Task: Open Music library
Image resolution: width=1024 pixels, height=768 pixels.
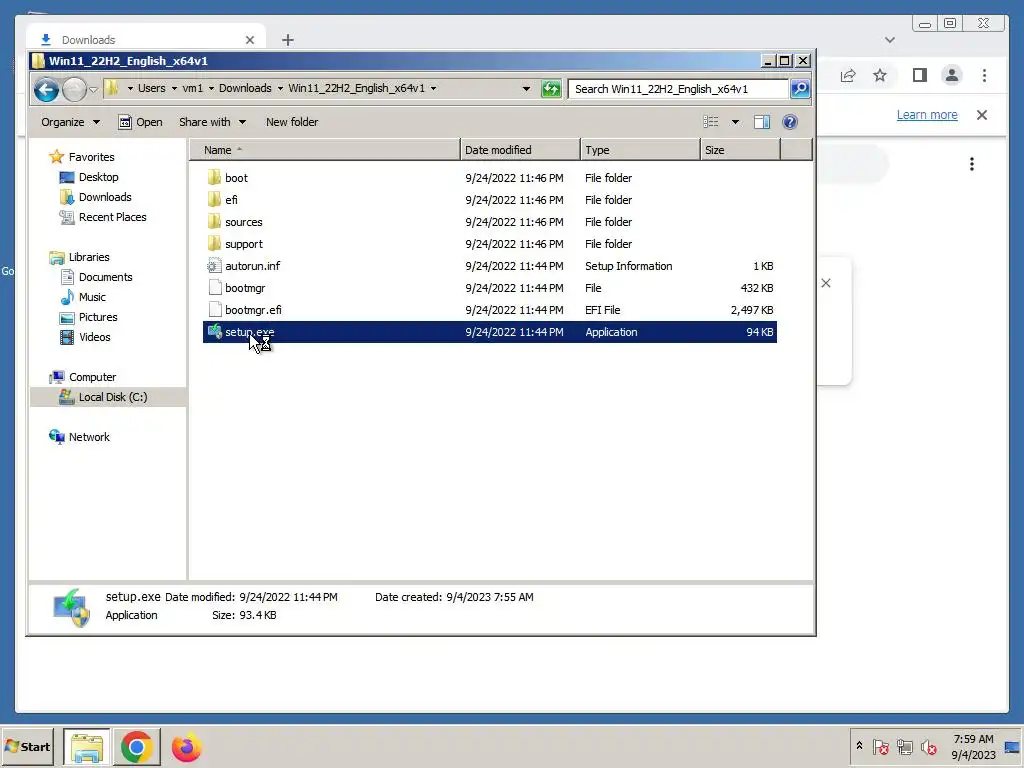Action: [x=83, y=297]
